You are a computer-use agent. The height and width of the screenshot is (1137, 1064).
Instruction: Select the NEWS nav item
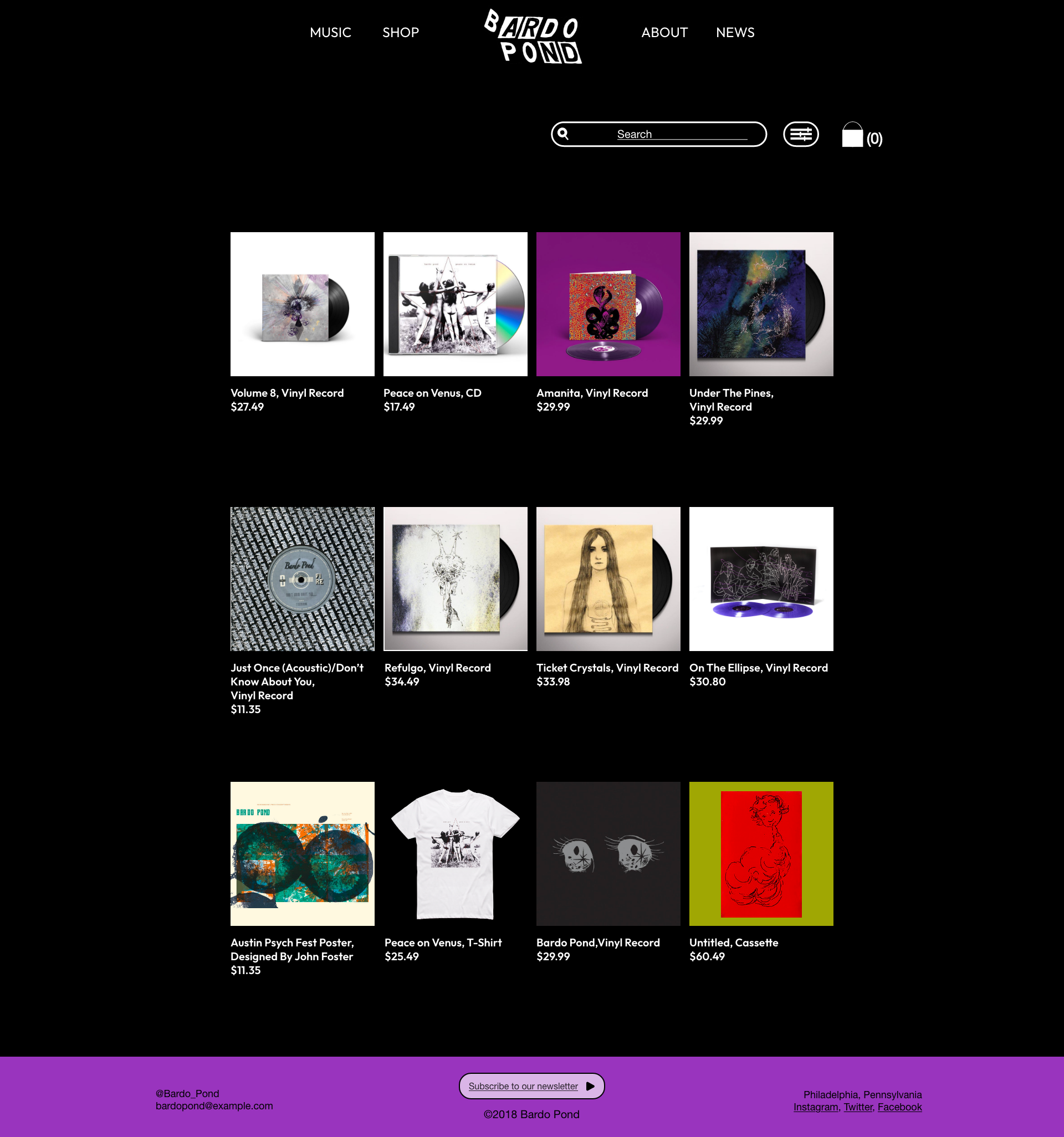[735, 33]
